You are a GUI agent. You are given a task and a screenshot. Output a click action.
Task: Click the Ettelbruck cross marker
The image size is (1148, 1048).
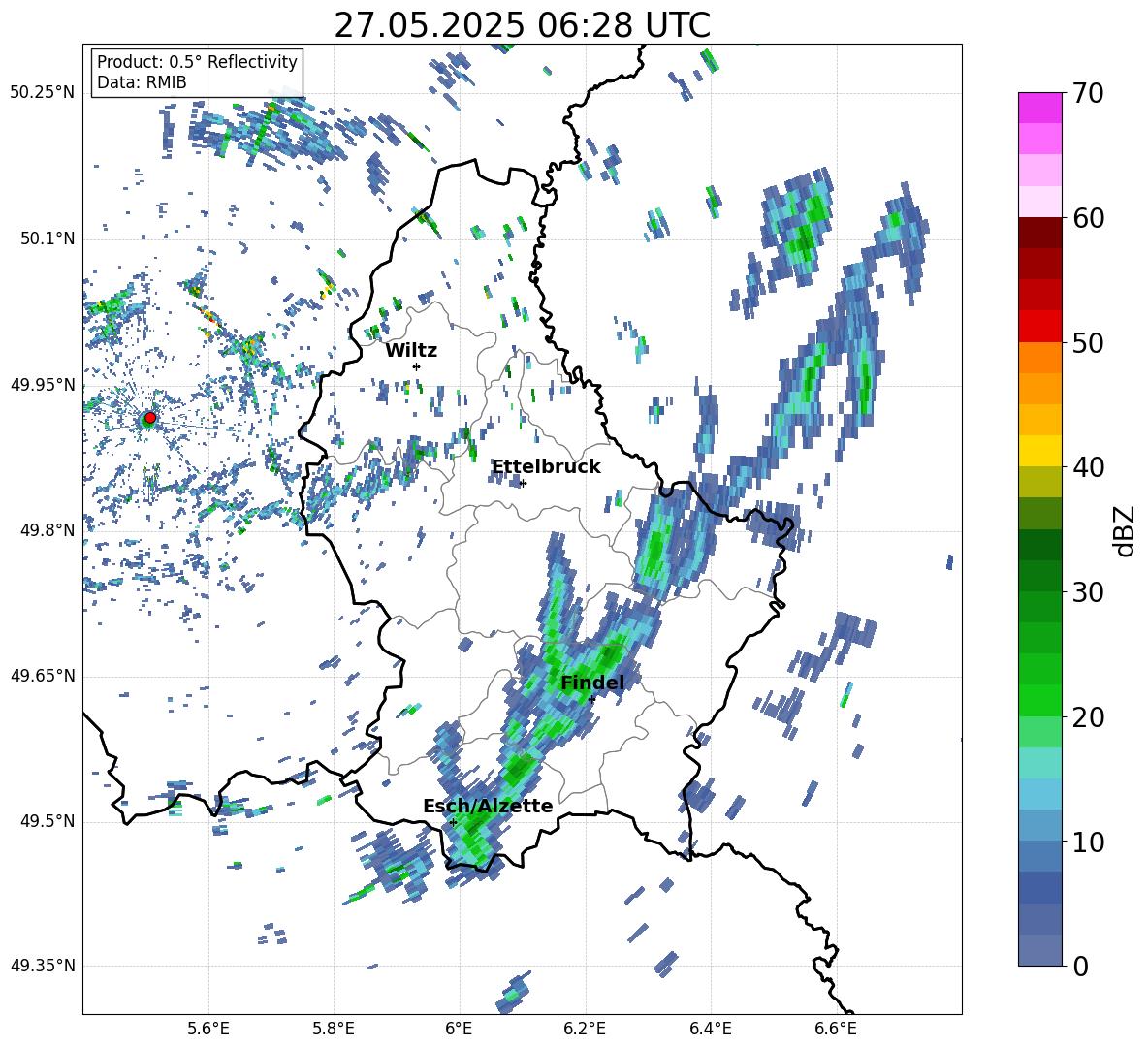[x=523, y=483]
